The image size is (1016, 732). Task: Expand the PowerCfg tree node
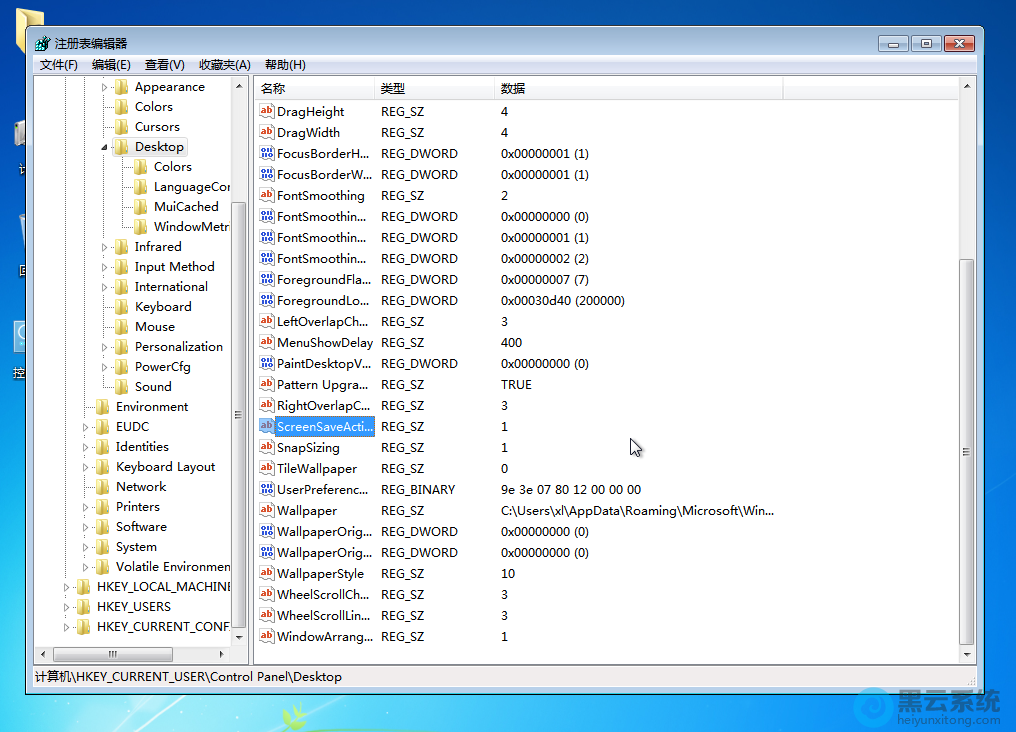click(x=105, y=367)
